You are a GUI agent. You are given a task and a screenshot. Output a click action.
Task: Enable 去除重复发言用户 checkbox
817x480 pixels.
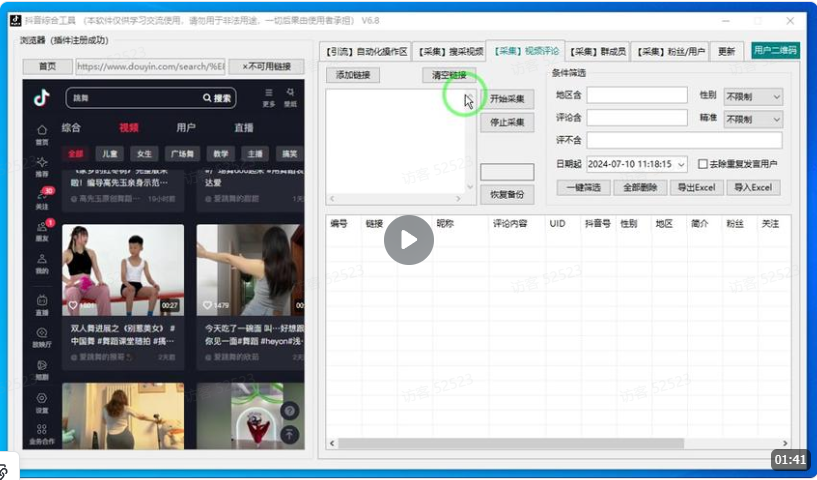click(x=703, y=164)
